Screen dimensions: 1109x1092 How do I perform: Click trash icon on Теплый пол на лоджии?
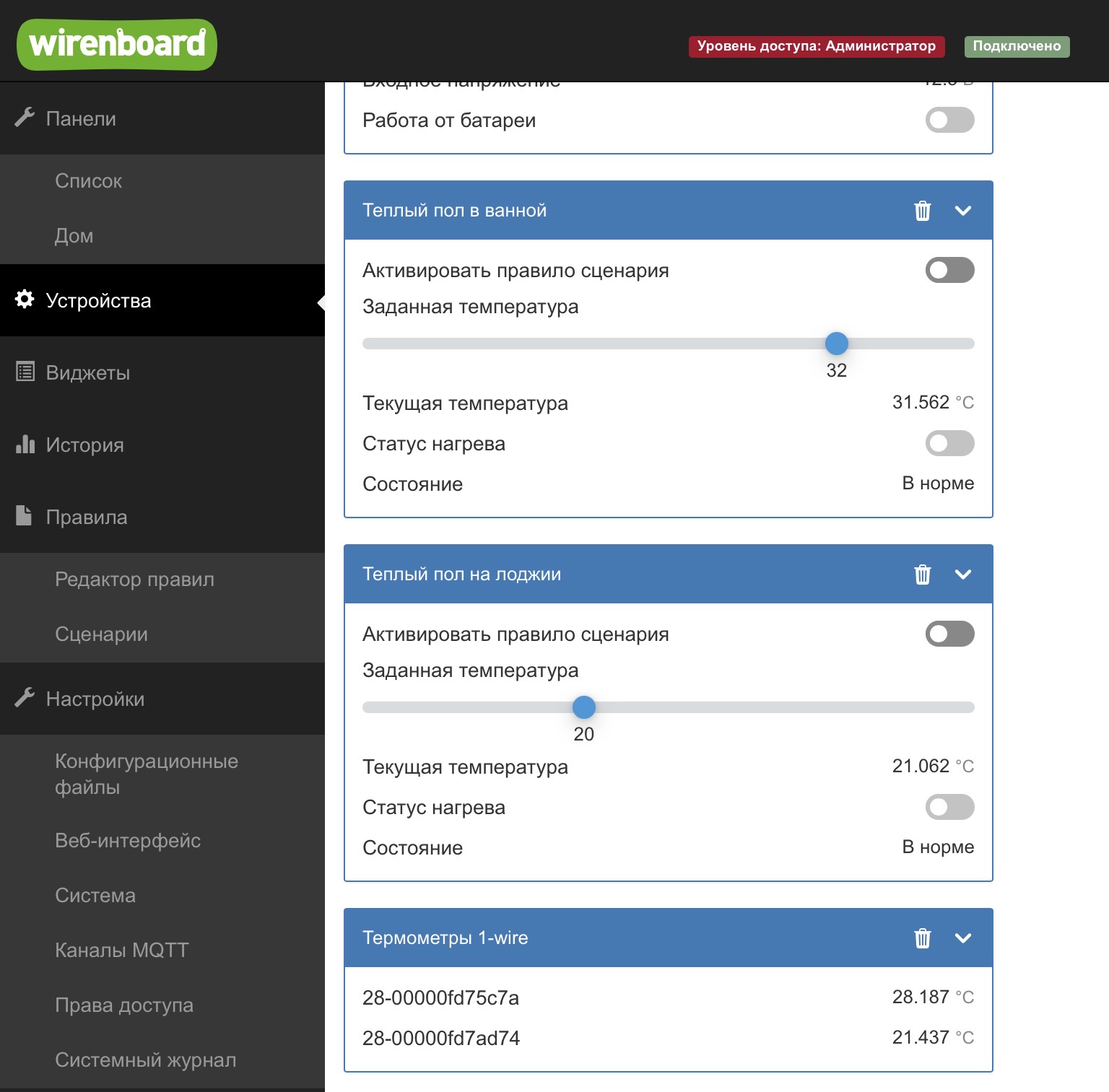tap(922, 575)
